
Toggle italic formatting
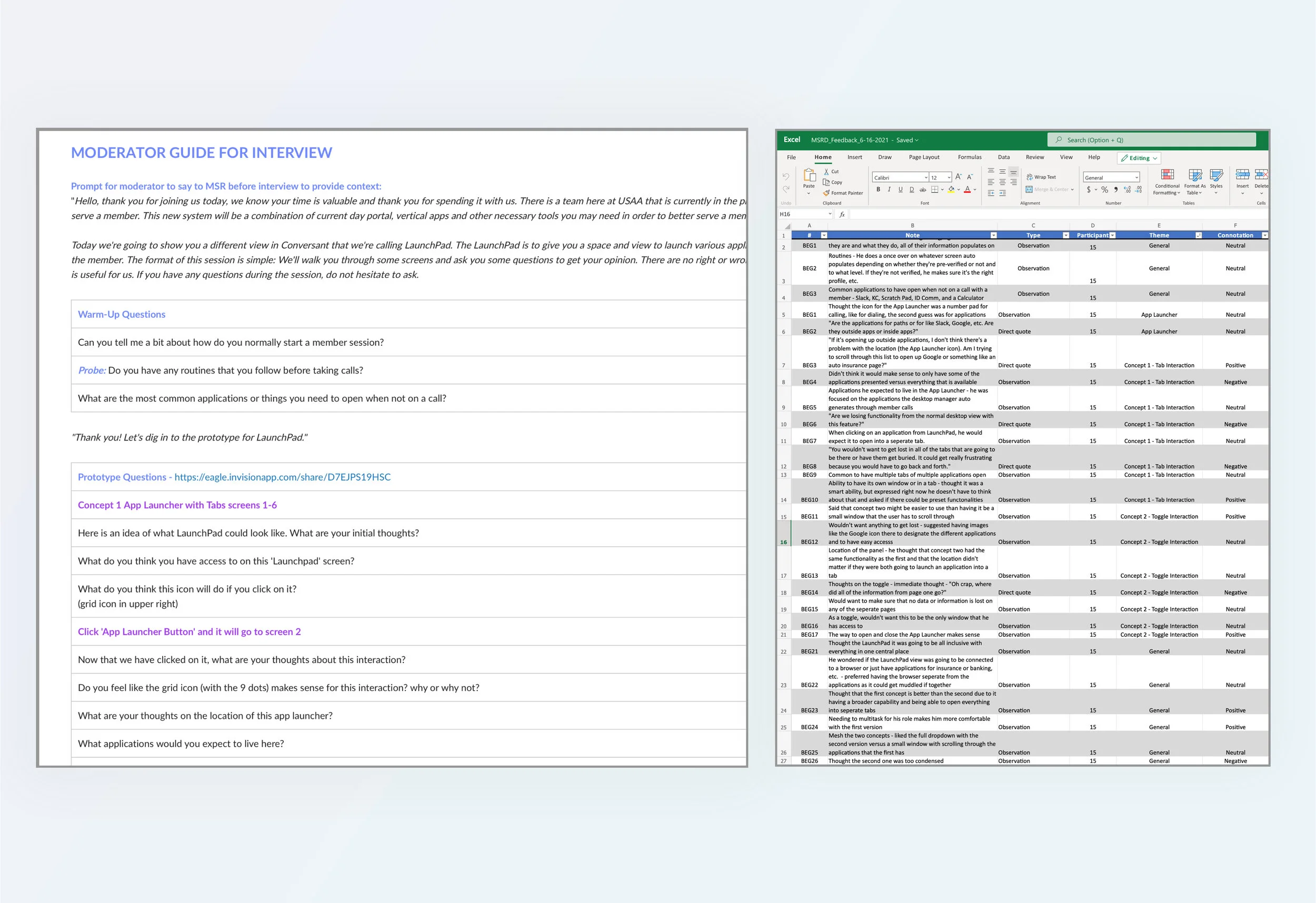point(889,189)
